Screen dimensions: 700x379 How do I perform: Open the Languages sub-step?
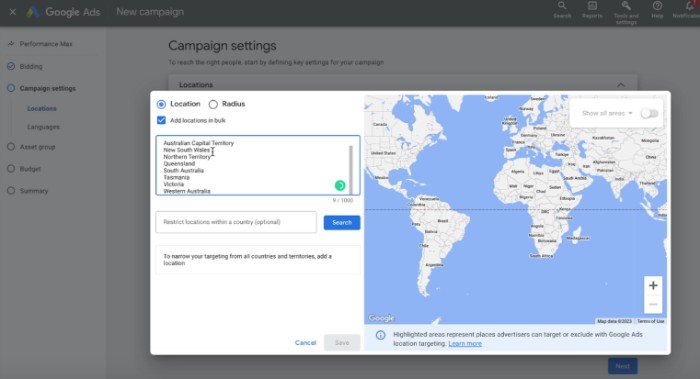coord(43,127)
